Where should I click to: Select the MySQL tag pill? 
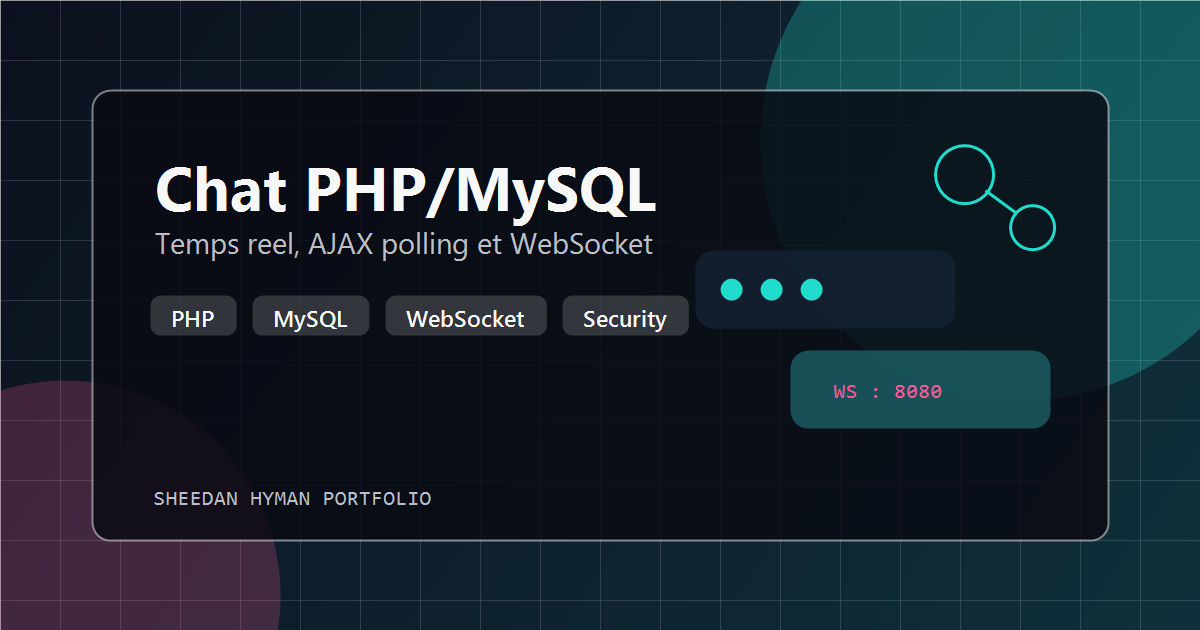(x=311, y=316)
